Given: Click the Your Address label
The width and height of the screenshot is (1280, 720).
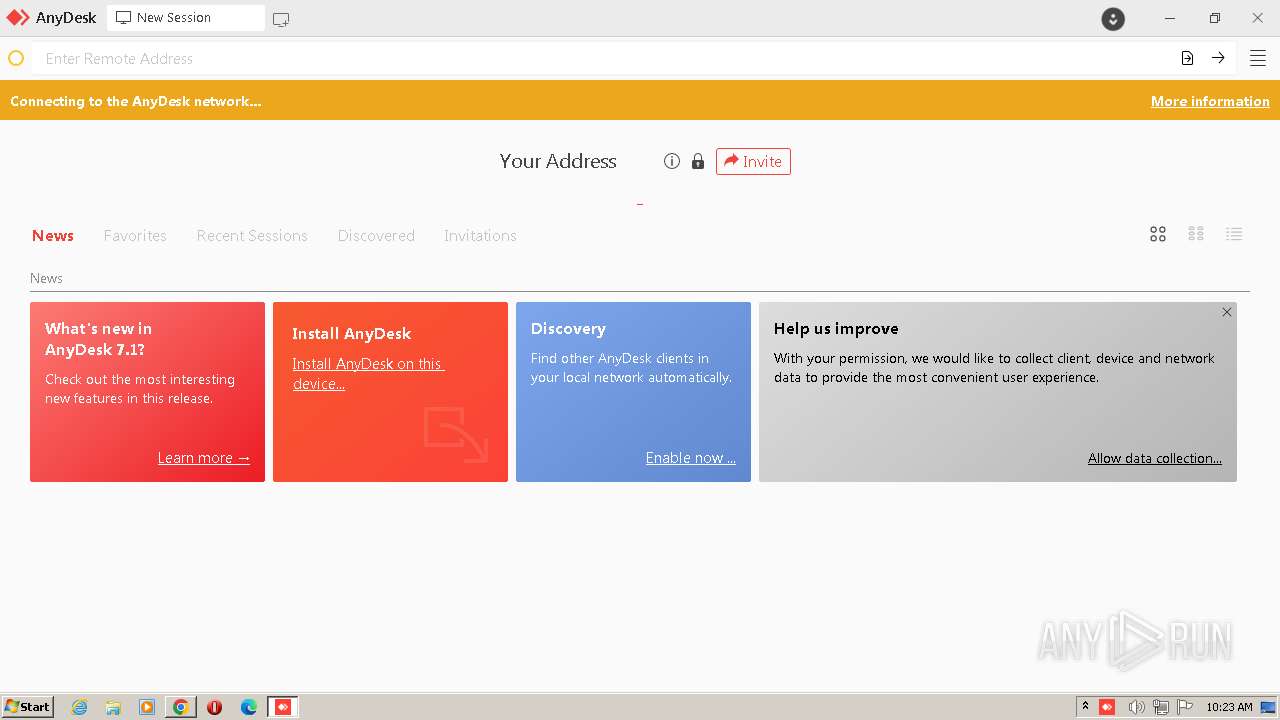Looking at the screenshot, I should click(558, 161).
